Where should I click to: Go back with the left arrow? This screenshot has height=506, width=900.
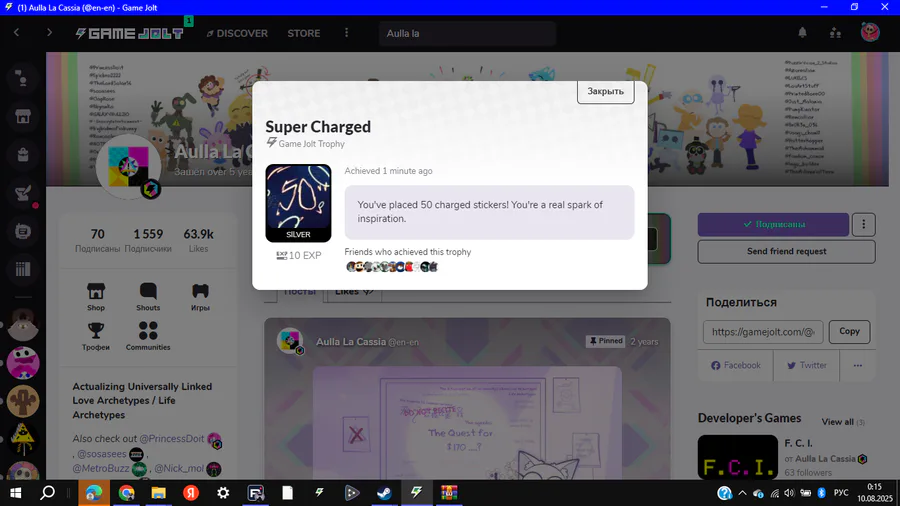tap(17, 33)
